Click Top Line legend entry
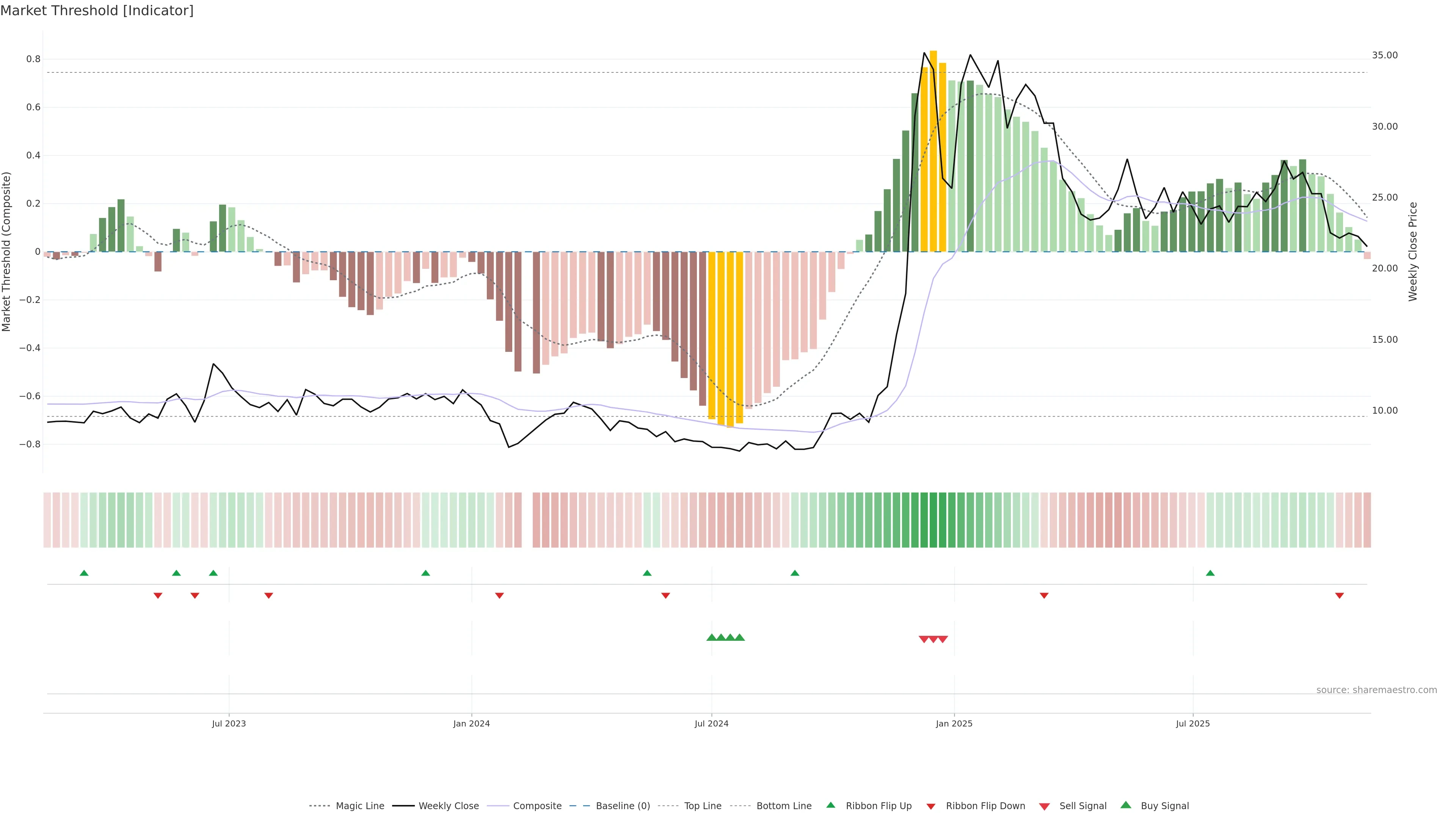1456x819 pixels. pyautogui.click(x=703, y=806)
